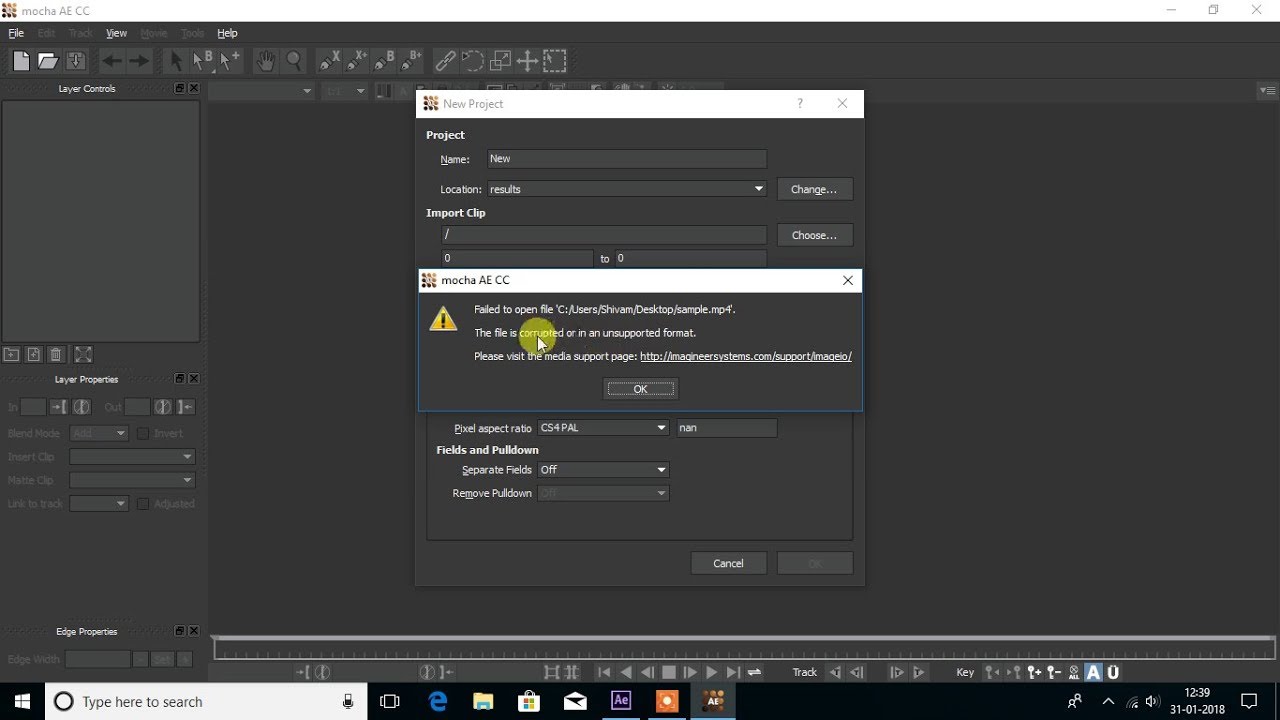
Task: Click Delete Keyframe key-minus icon
Action: point(1054,673)
